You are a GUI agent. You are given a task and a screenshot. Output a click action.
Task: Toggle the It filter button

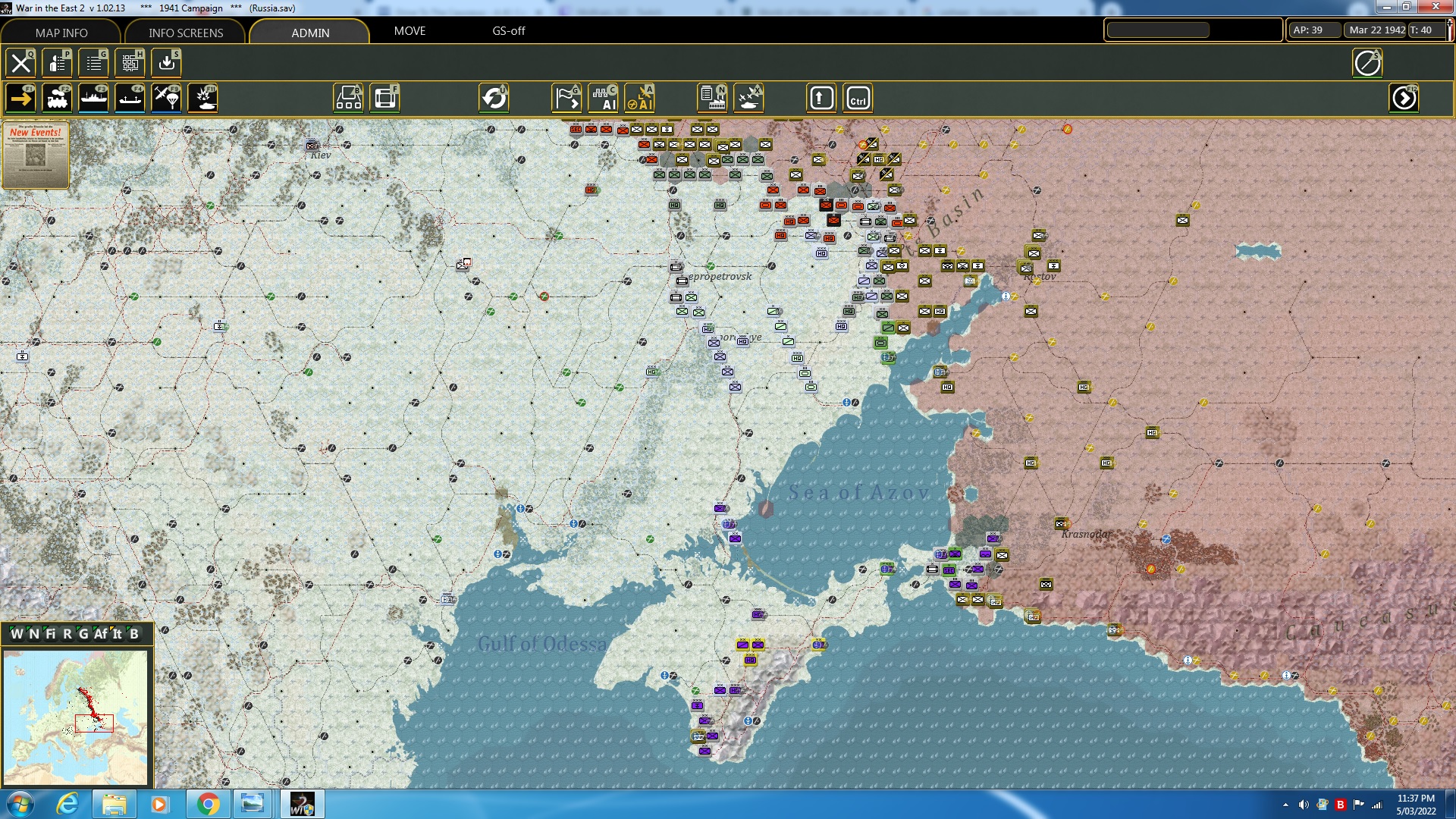coord(118,634)
